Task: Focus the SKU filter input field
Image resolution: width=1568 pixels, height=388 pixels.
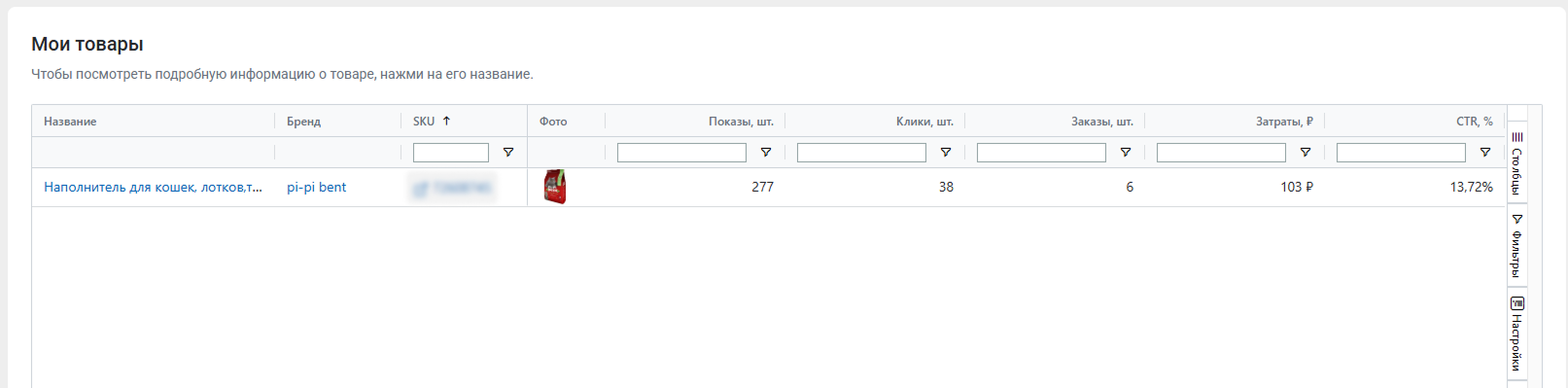Action: pos(451,153)
